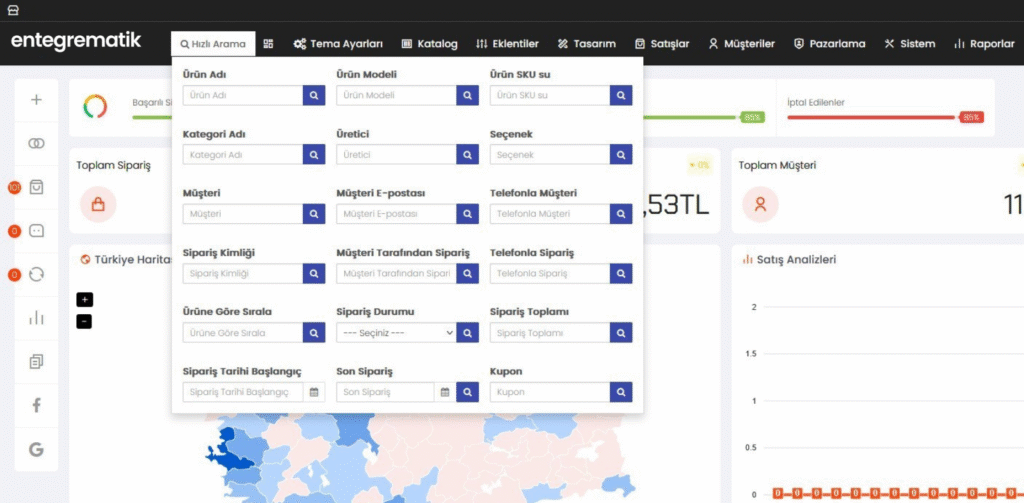Open the Tema Ayarları menu

338,44
